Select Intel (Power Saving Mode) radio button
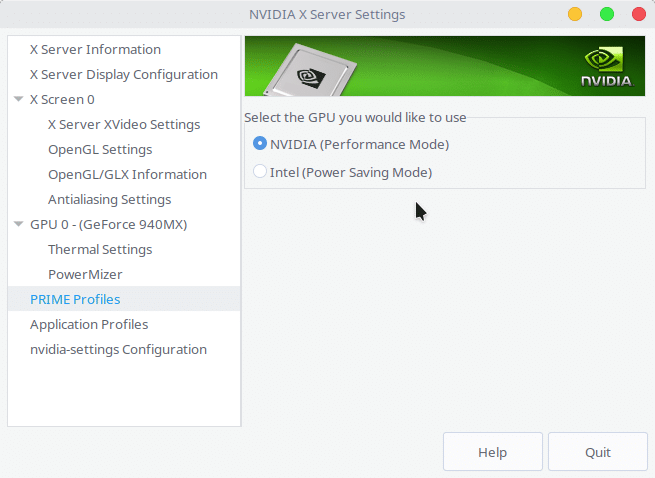This screenshot has height=478, width=655. (x=259, y=171)
